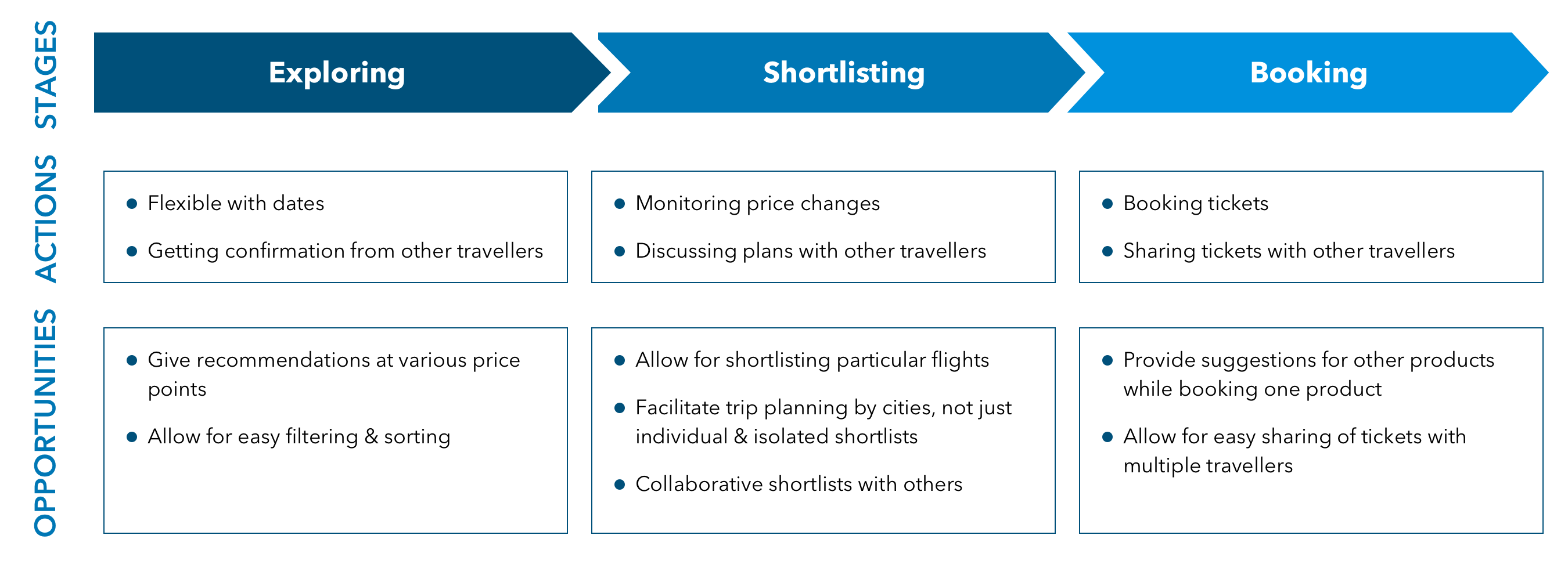Select 'Sharing tickets with other travellers' item
This screenshot has height=564, width=1568.
[1289, 251]
